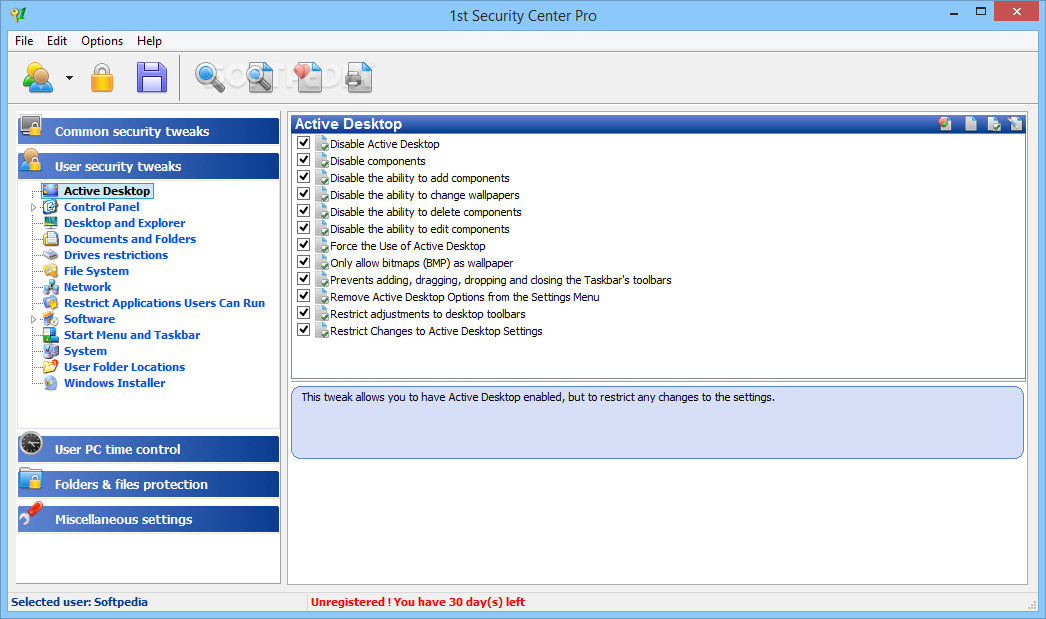This screenshot has height=619, width=1046.
Task: Select the Network label in the tree
Action: (87, 287)
